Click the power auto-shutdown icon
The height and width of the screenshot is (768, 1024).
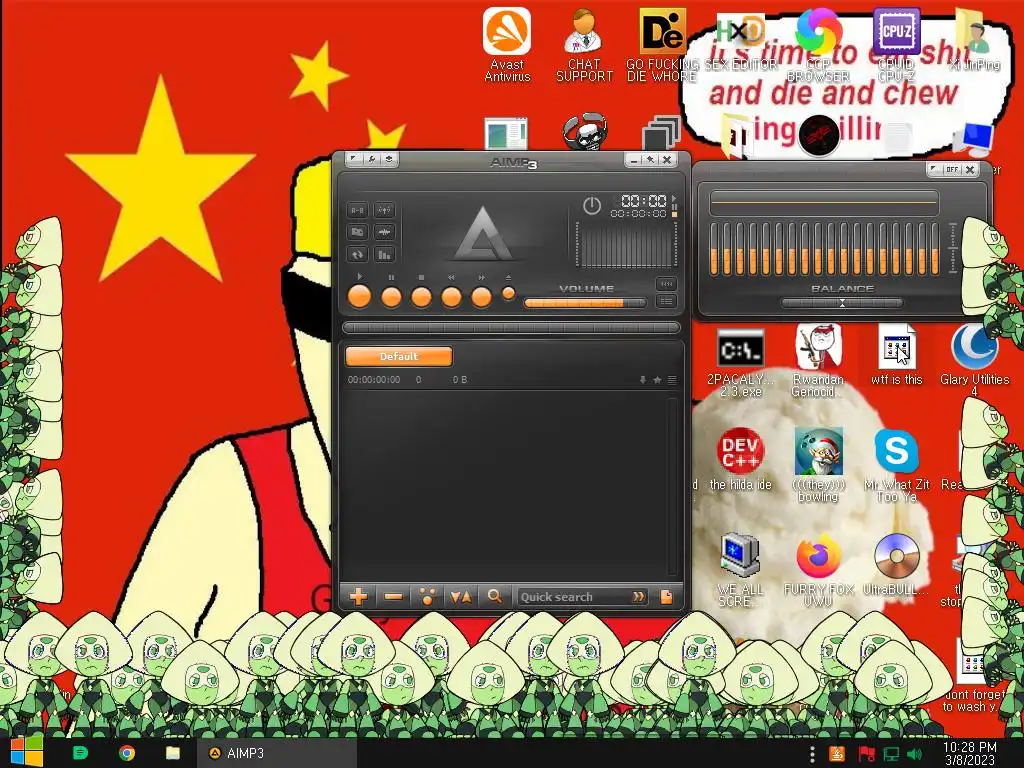[x=592, y=206]
